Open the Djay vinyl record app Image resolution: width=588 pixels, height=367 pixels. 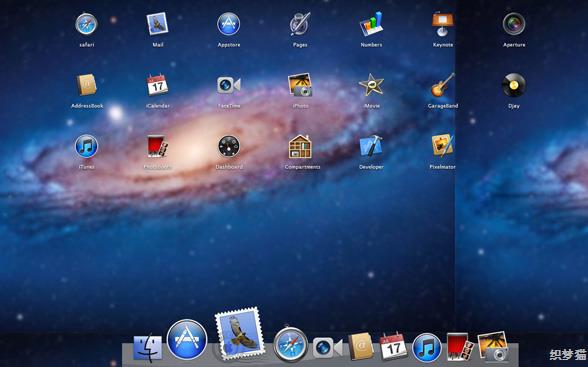(x=514, y=85)
